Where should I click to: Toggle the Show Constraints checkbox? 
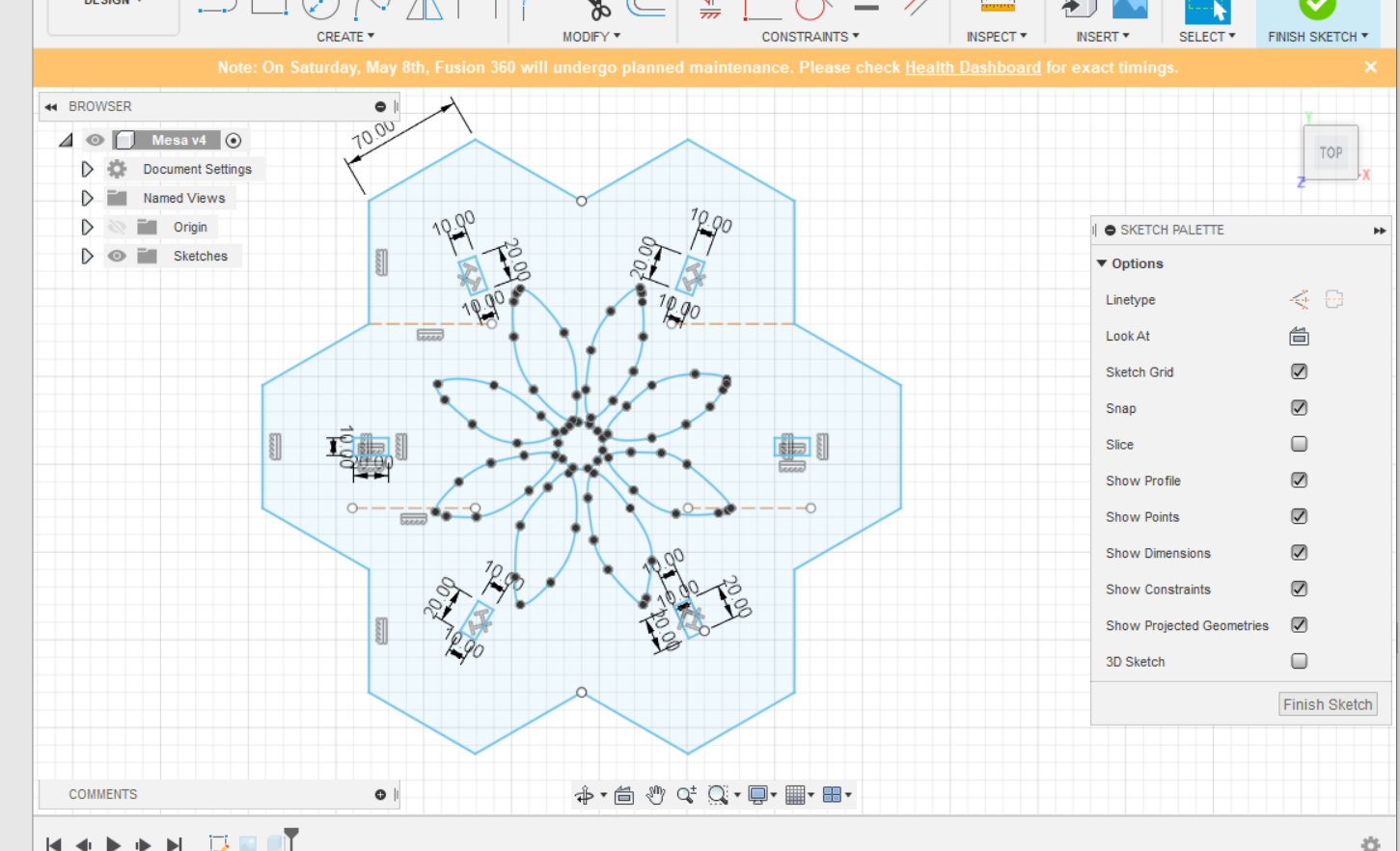(x=1299, y=589)
